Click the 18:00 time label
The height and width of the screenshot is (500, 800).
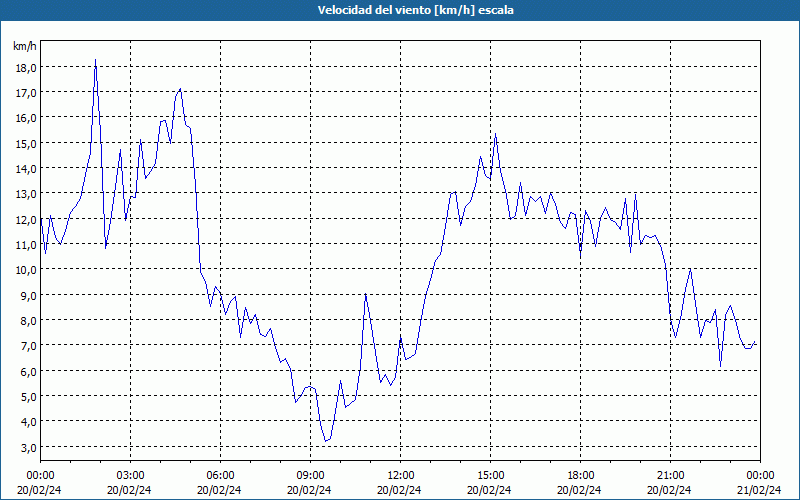pyautogui.click(x=581, y=476)
